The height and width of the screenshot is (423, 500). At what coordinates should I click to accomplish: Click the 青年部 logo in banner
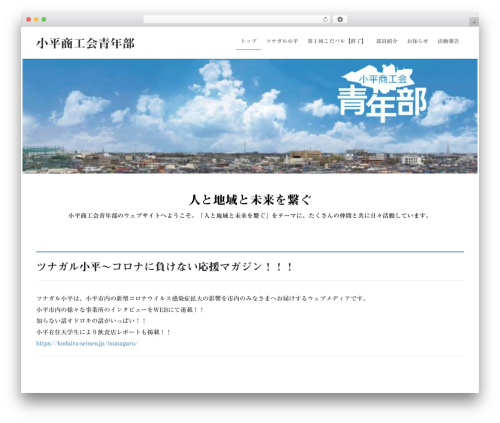[382, 93]
